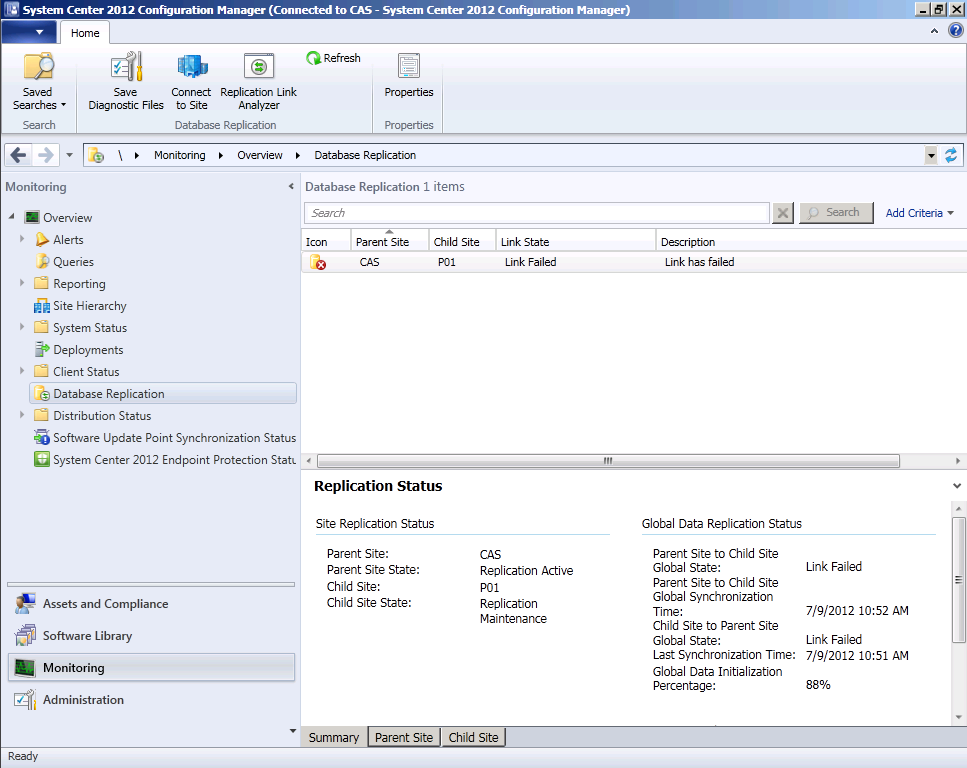The width and height of the screenshot is (967, 768).
Task: Go forward with the navigation arrow
Action: (x=46, y=155)
